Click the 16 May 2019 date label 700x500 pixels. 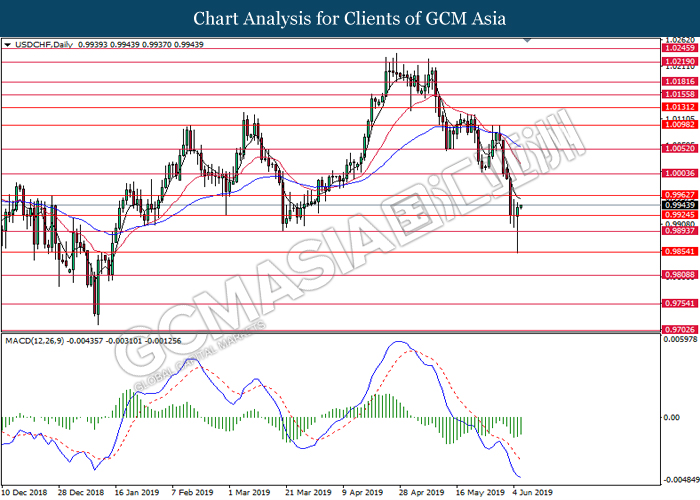479,492
